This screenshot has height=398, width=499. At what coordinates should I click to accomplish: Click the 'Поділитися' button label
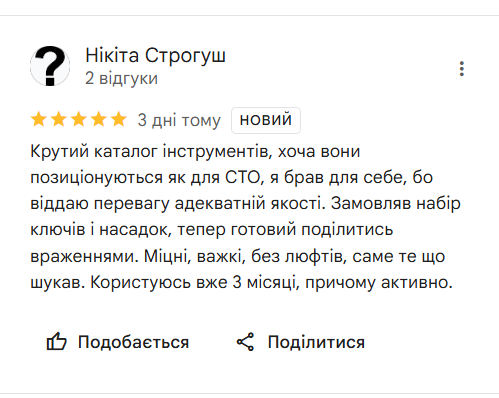(x=316, y=342)
